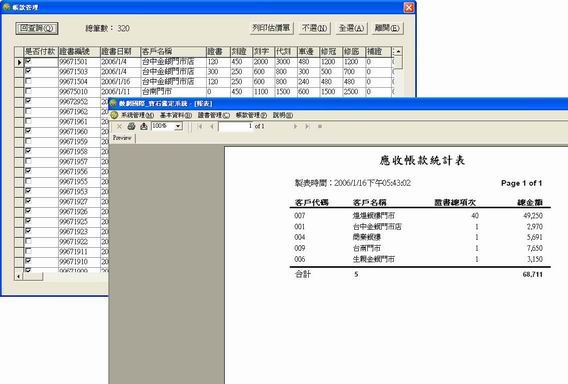This screenshot has height=384, width=568.
Task: Toggle paid checkbox for certificate 99671960
Action: coord(29,131)
